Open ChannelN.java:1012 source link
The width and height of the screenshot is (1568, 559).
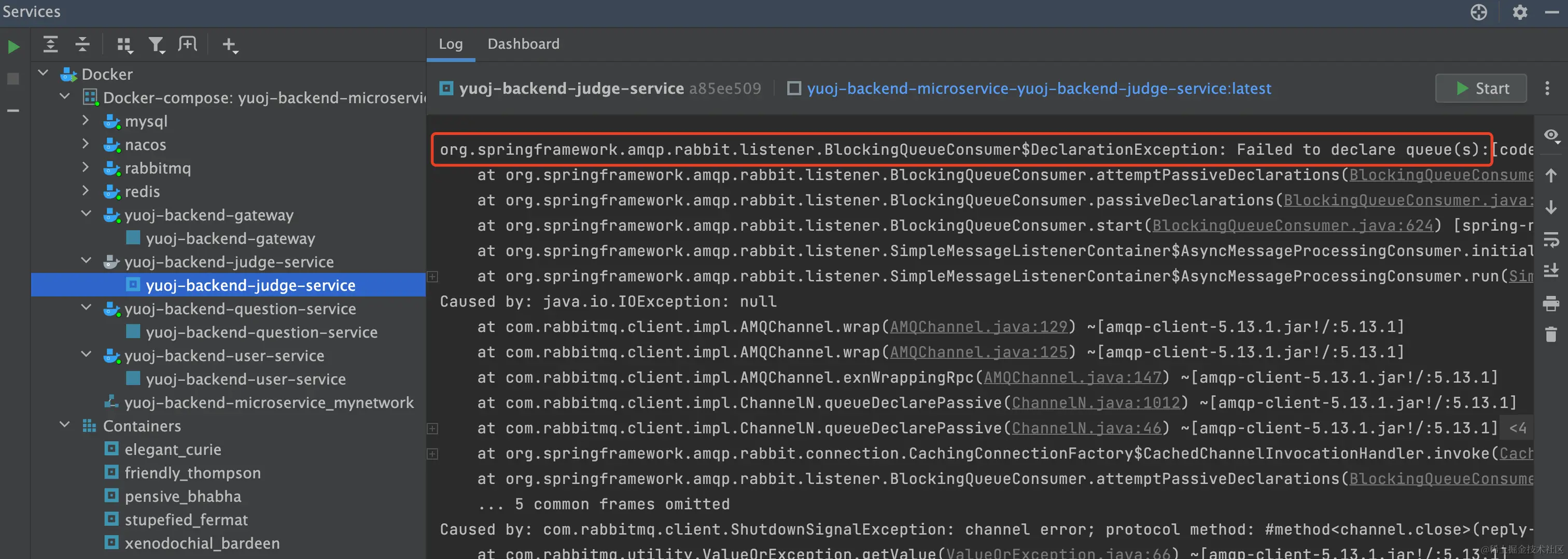coord(1096,402)
